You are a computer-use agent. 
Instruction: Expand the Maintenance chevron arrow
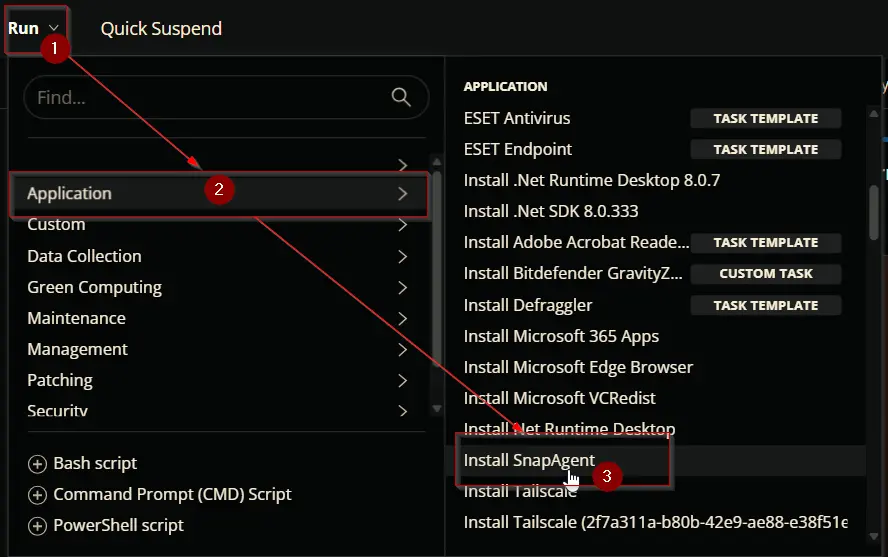point(403,319)
